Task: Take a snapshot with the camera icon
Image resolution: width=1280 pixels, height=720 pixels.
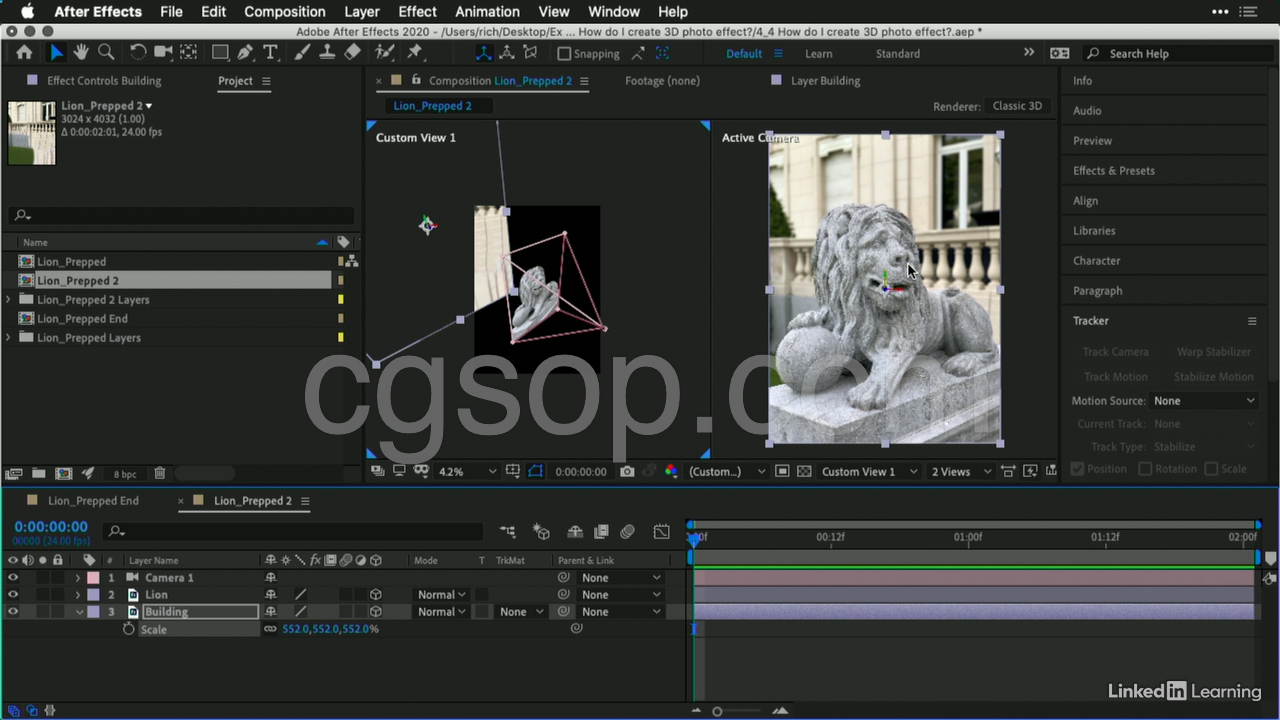Action: click(627, 471)
